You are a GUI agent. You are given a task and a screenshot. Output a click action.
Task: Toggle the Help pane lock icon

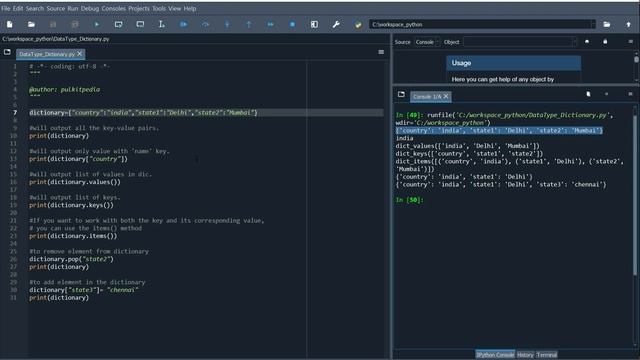pyautogui.click(x=605, y=42)
